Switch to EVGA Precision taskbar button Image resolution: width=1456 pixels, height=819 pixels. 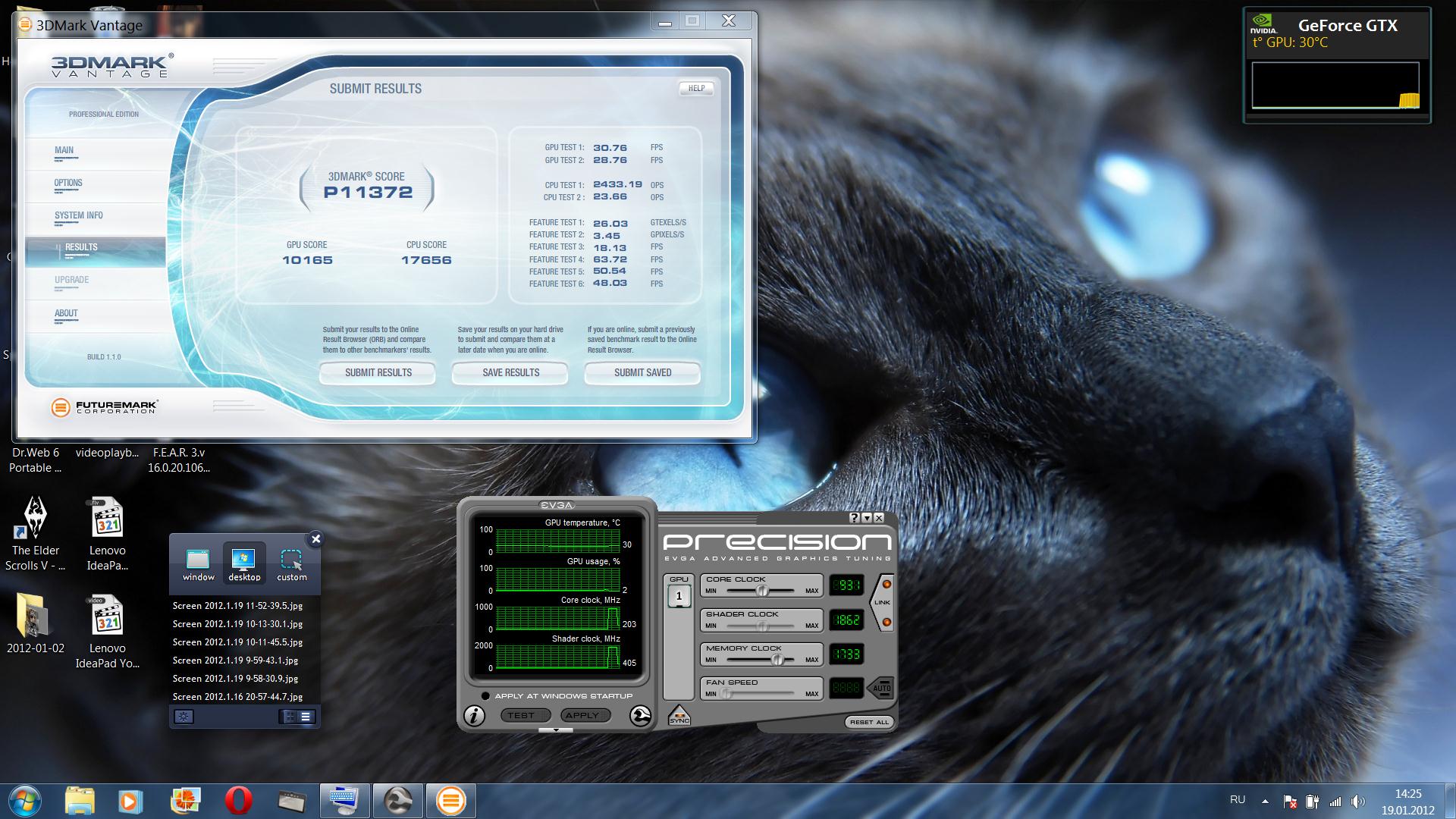click(398, 801)
